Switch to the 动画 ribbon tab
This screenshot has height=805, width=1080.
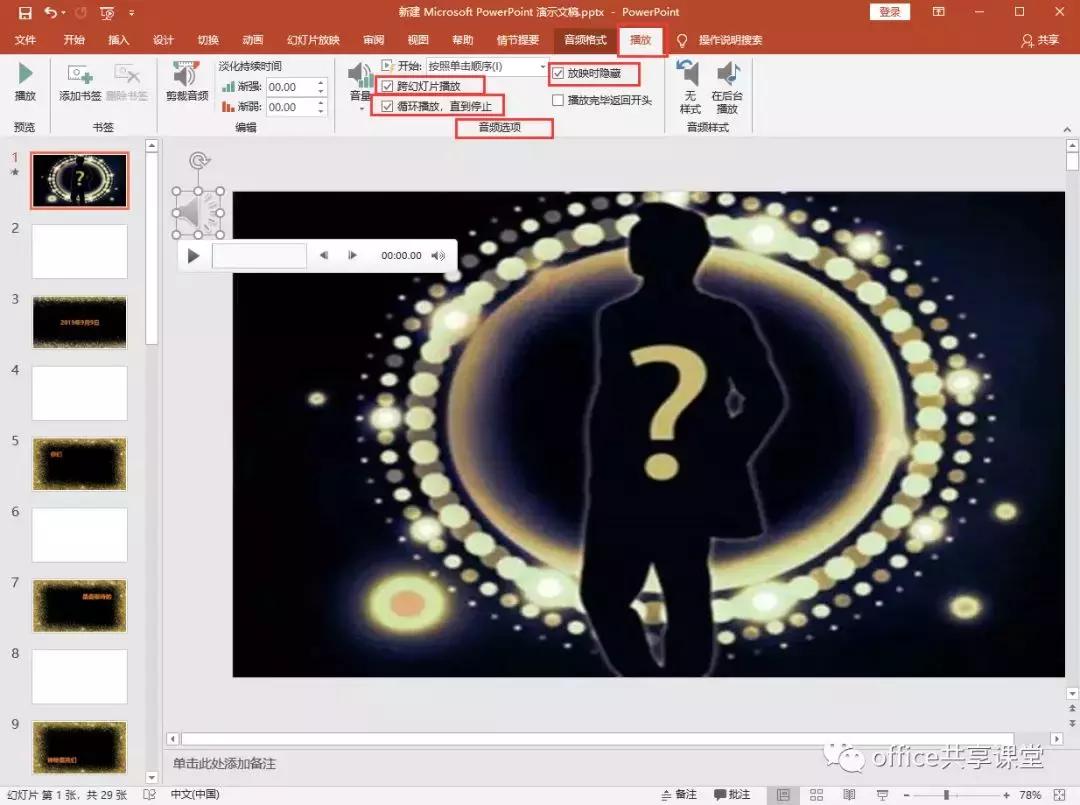click(x=253, y=40)
